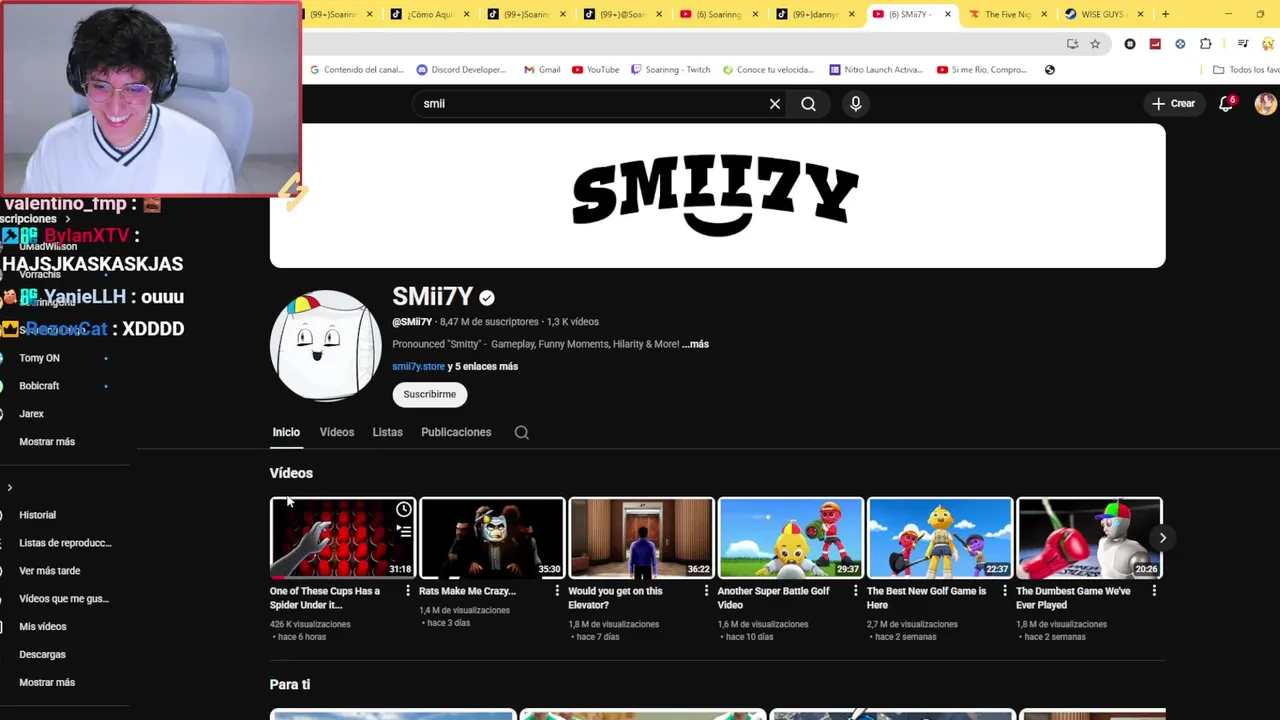This screenshot has width=1280, height=720.
Task: Close the active SMii7Y browser tab
Action: pyautogui.click(x=948, y=14)
